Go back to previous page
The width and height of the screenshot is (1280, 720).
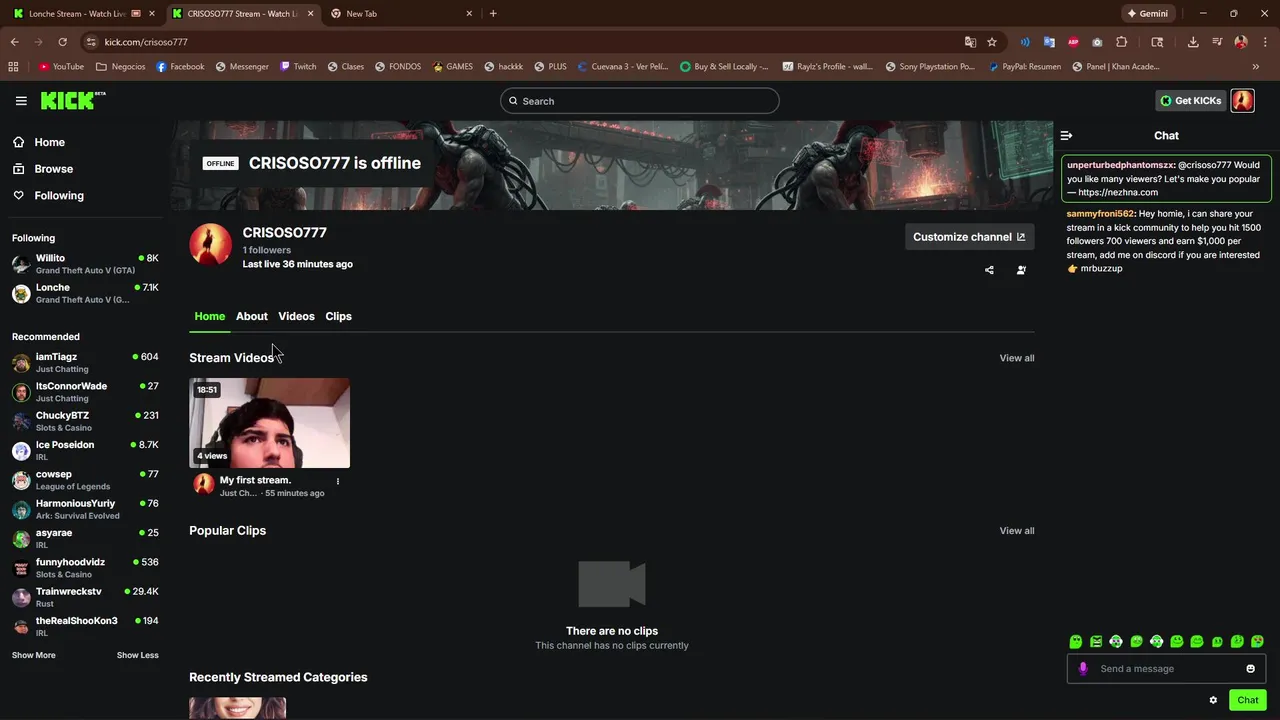click(14, 42)
